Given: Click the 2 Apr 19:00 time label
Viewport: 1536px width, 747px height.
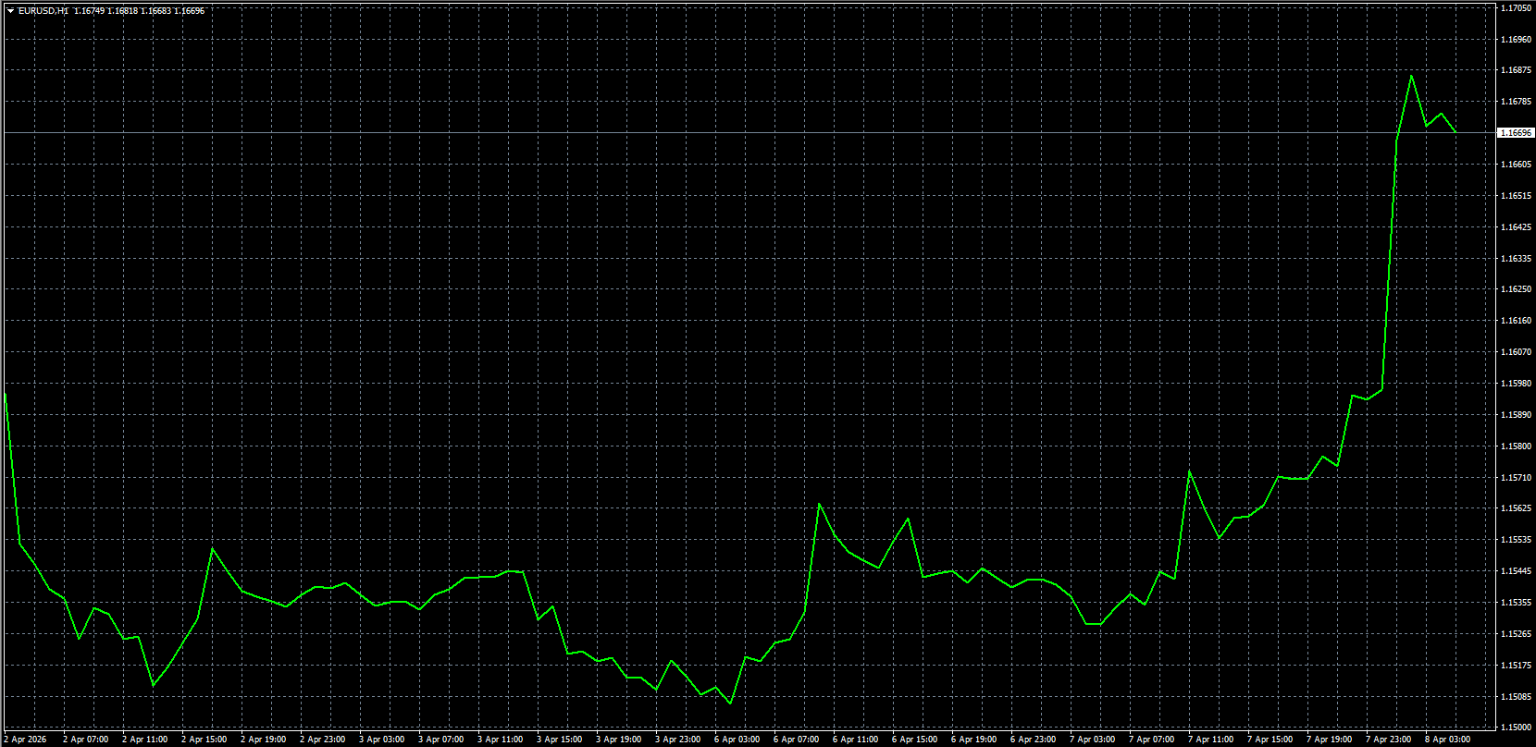Looking at the screenshot, I should tap(263, 740).
